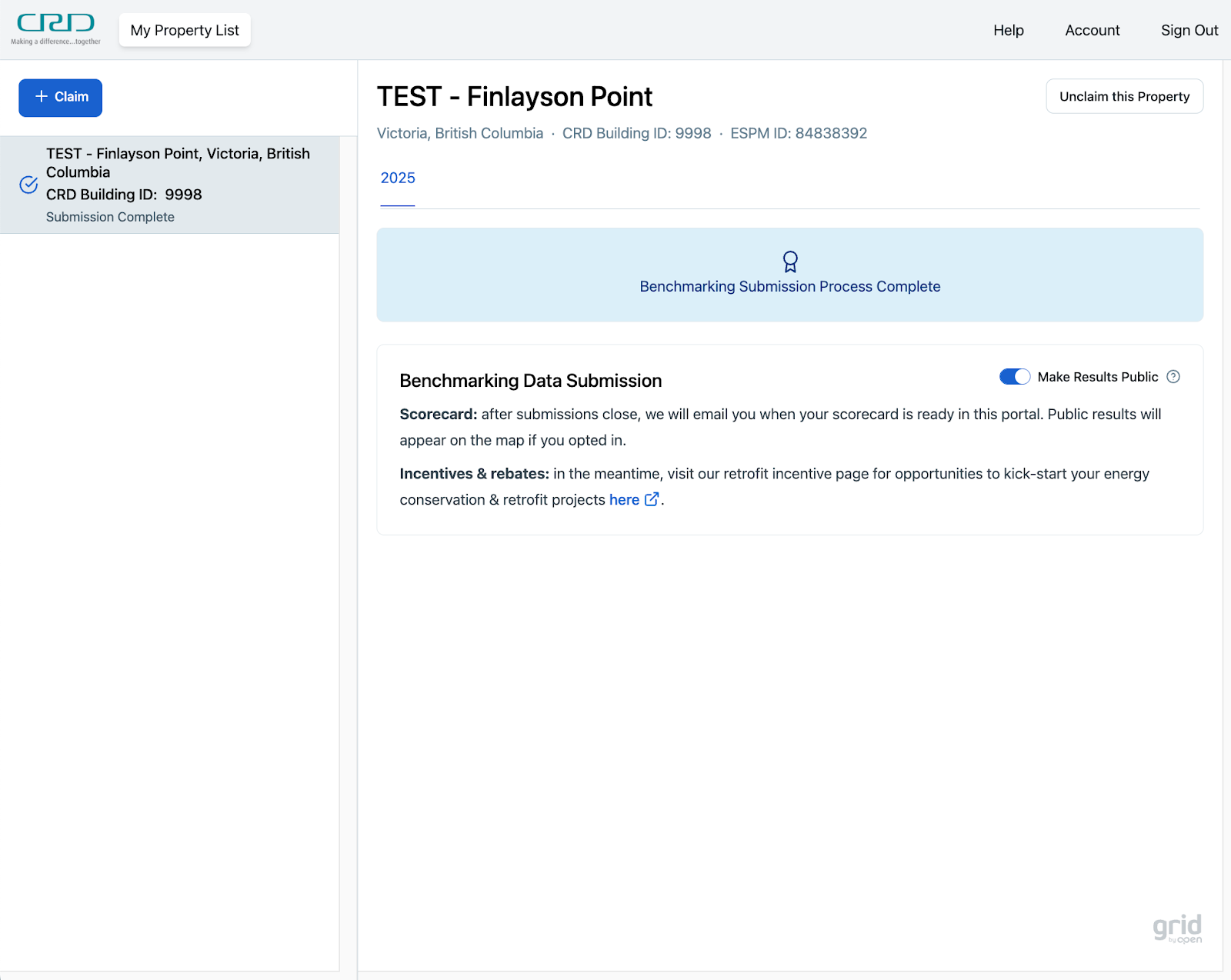
Task: Click the Benchmarking Data Submission heading
Action: (x=530, y=381)
